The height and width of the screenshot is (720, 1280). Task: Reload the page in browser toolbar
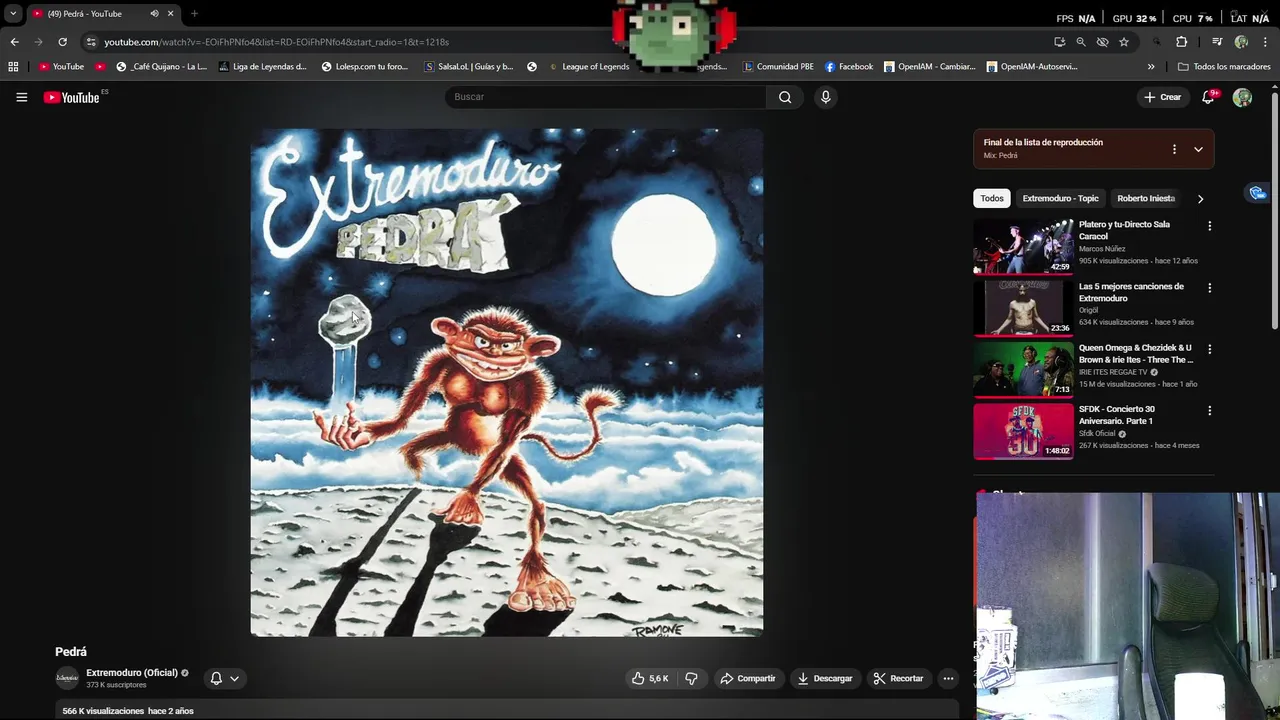pyautogui.click(x=62, y=42)
